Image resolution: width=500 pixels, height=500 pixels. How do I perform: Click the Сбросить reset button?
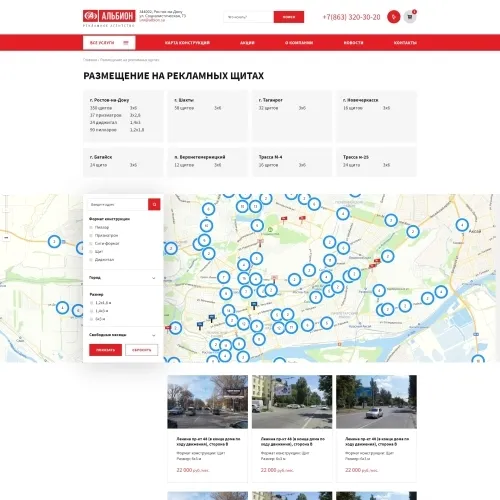(x=141, y=350)
